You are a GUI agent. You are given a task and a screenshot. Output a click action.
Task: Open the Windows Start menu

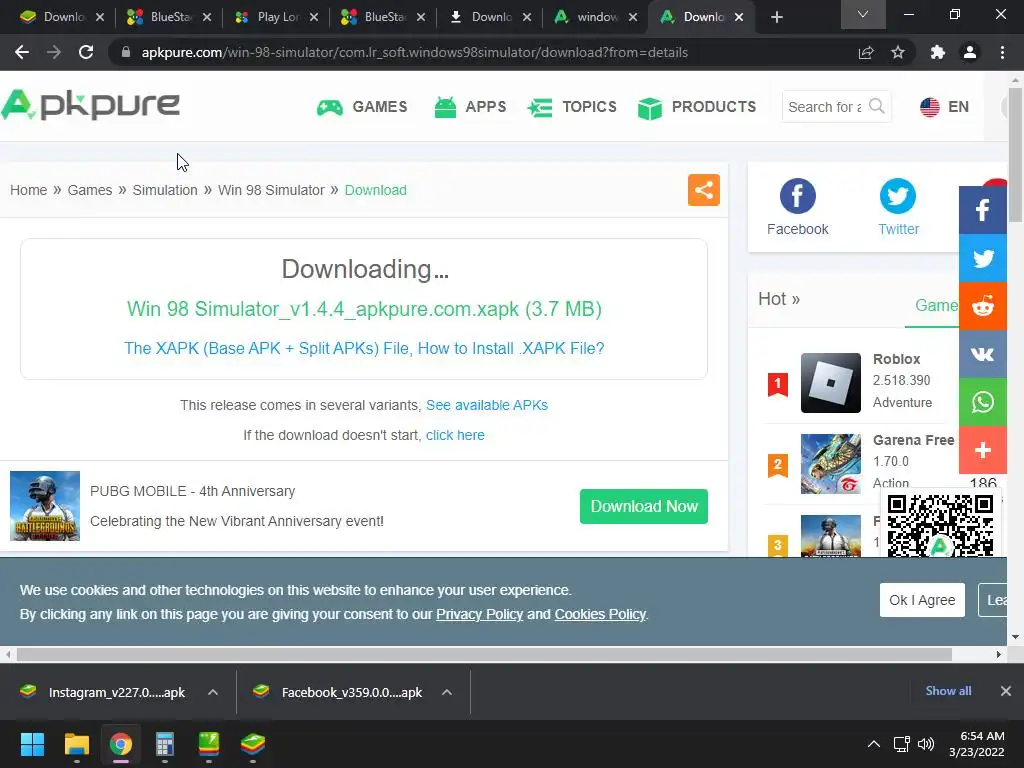32,744
